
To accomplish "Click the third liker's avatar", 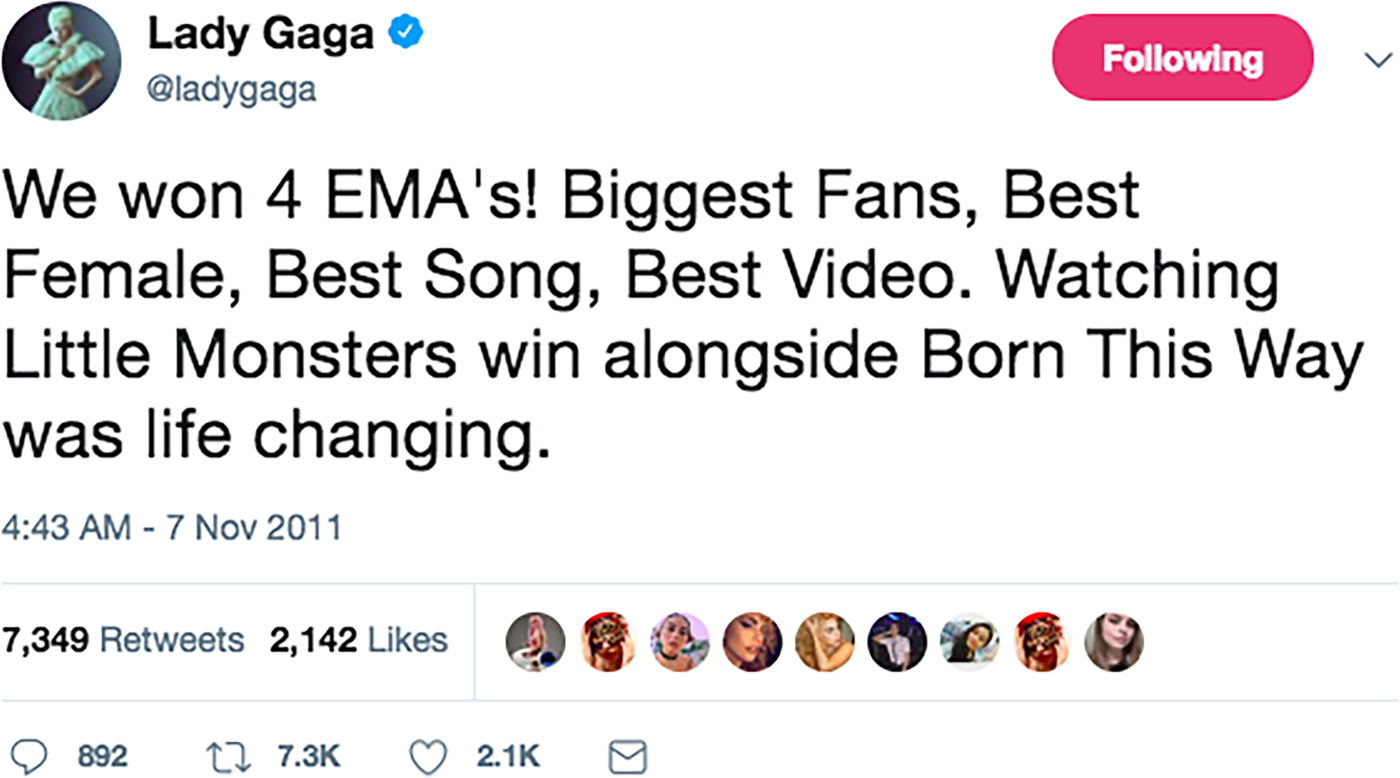I will 680,641.
